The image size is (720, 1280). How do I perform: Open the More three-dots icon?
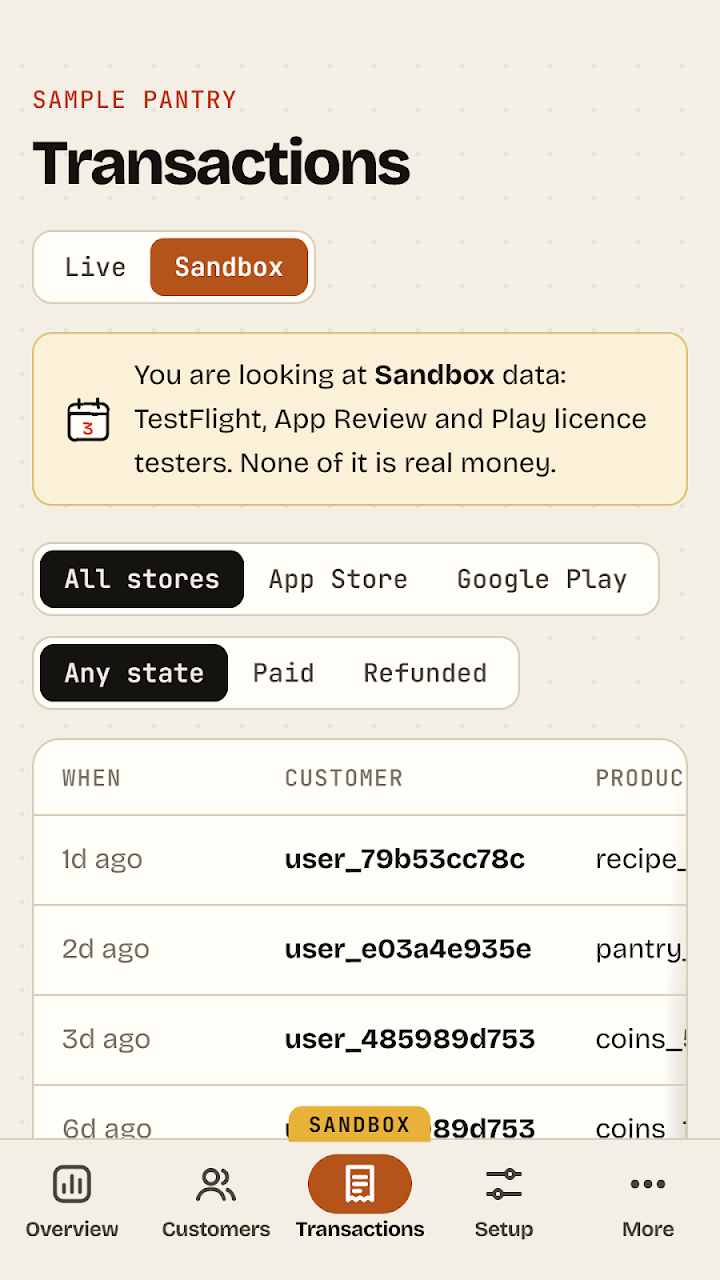[x=648, y=1184]
